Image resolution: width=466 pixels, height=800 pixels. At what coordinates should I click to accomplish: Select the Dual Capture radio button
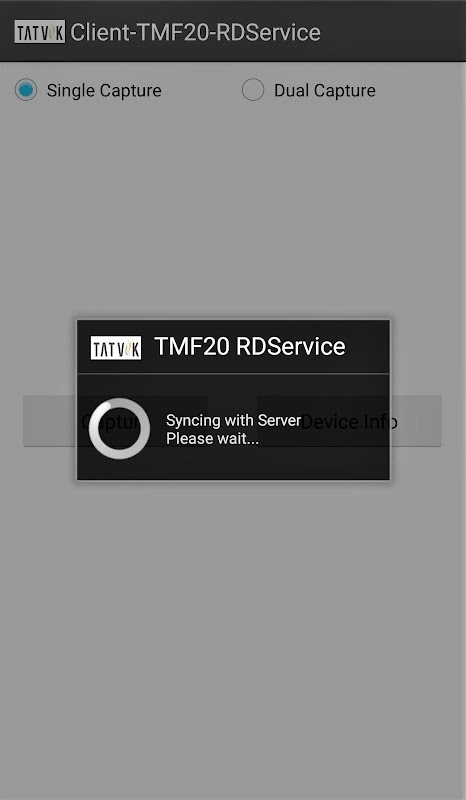point(253,90)
